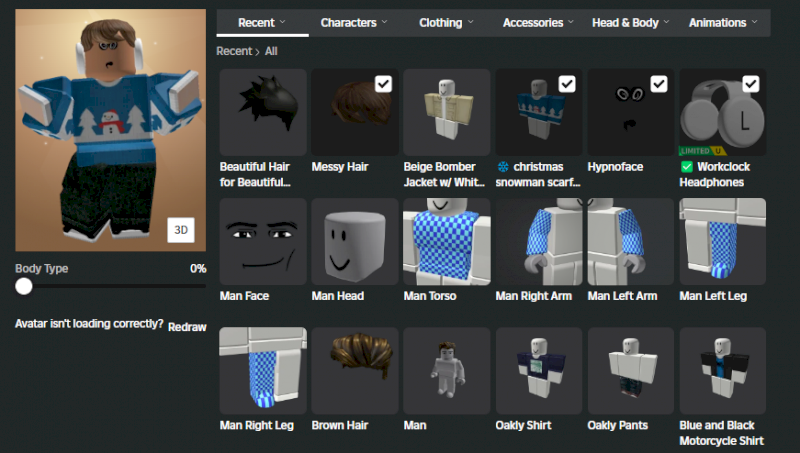This screenshot has height=453, width=800.
Task: Uncheck the christmas snowman scarf checkbox
Action: coord(567,84)
